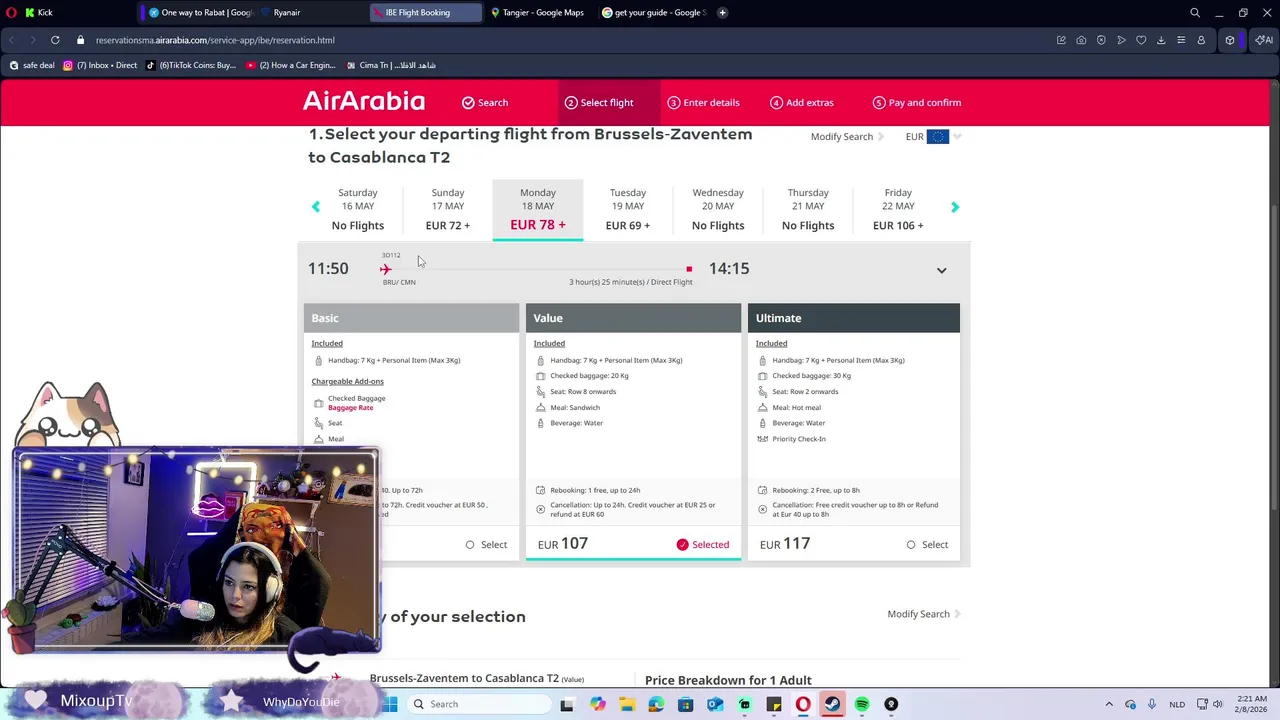1280x720 pixels.
Task: Open the Baggage Rate link
Action: point(350,408)
